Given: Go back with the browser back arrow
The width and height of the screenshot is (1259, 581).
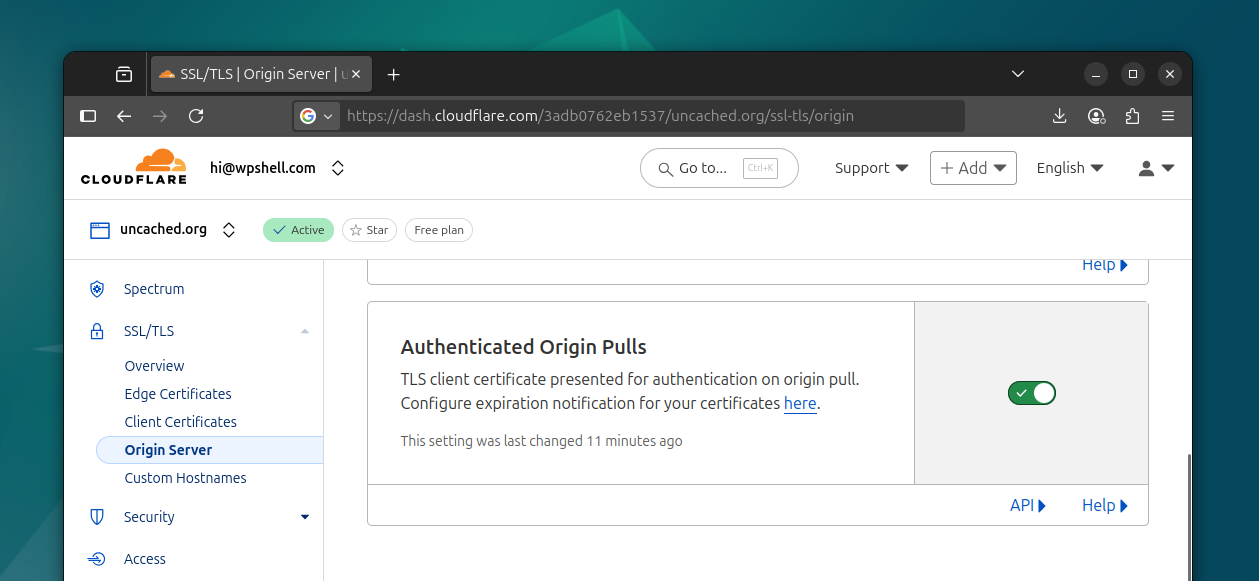Looking at the screenshot, I should (x=124, y=116).
